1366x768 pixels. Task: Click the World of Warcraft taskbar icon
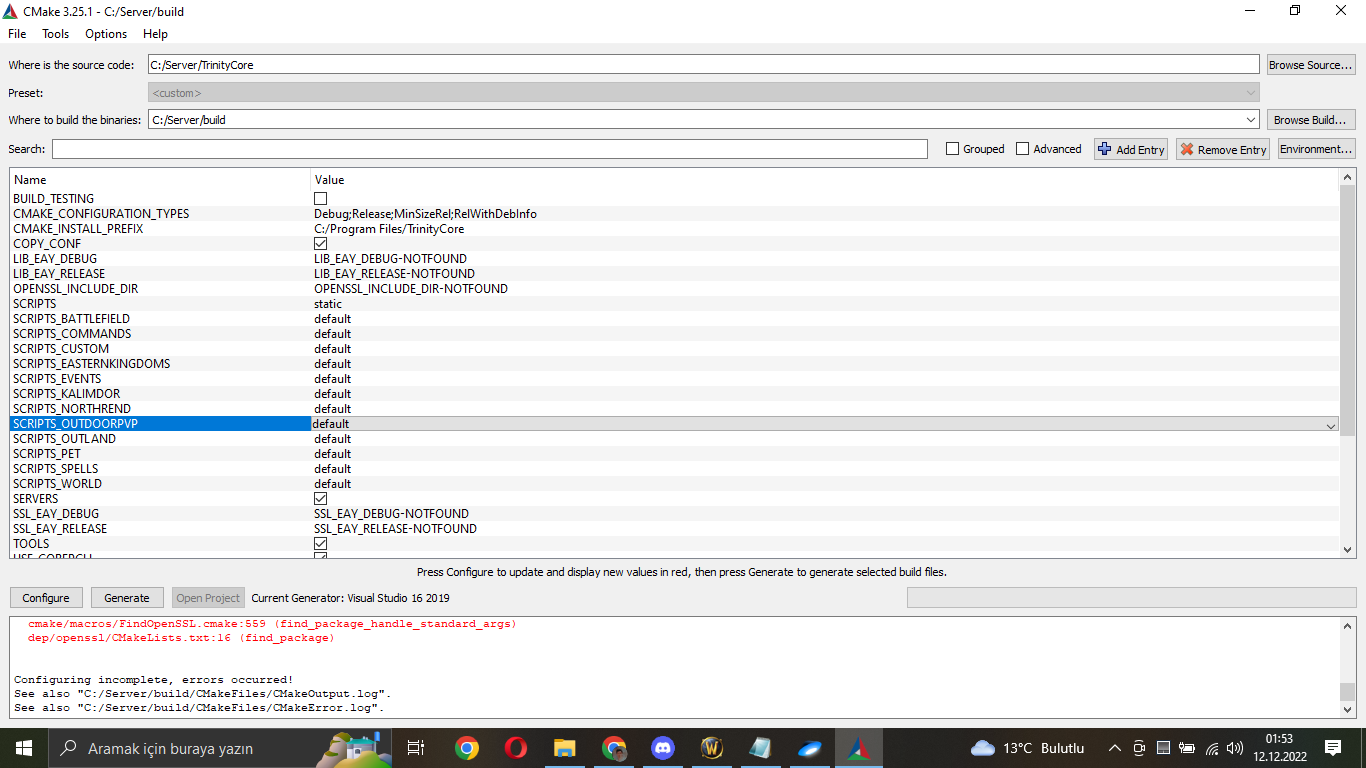711,748
